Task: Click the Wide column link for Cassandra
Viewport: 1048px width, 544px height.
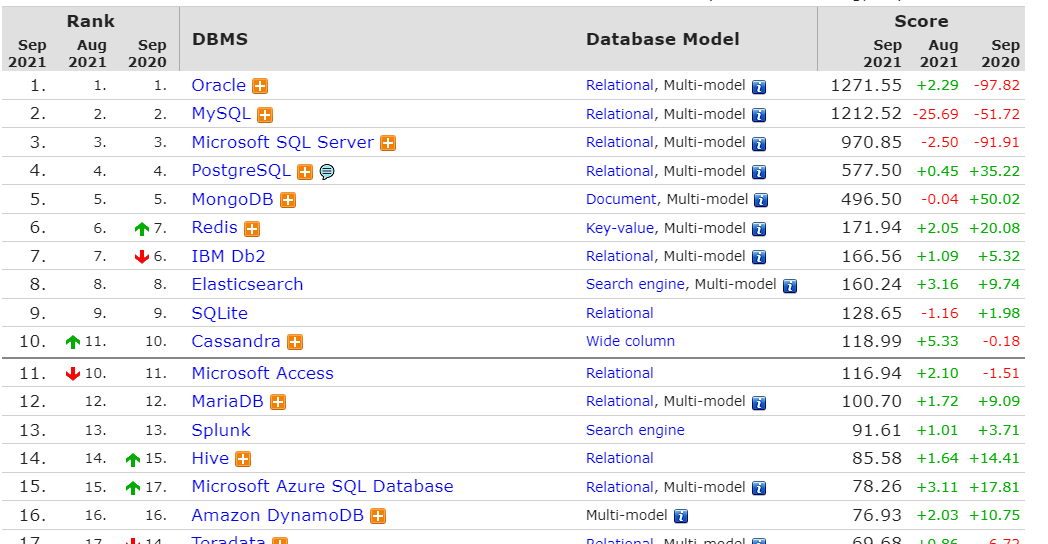Action: point(630,342)
